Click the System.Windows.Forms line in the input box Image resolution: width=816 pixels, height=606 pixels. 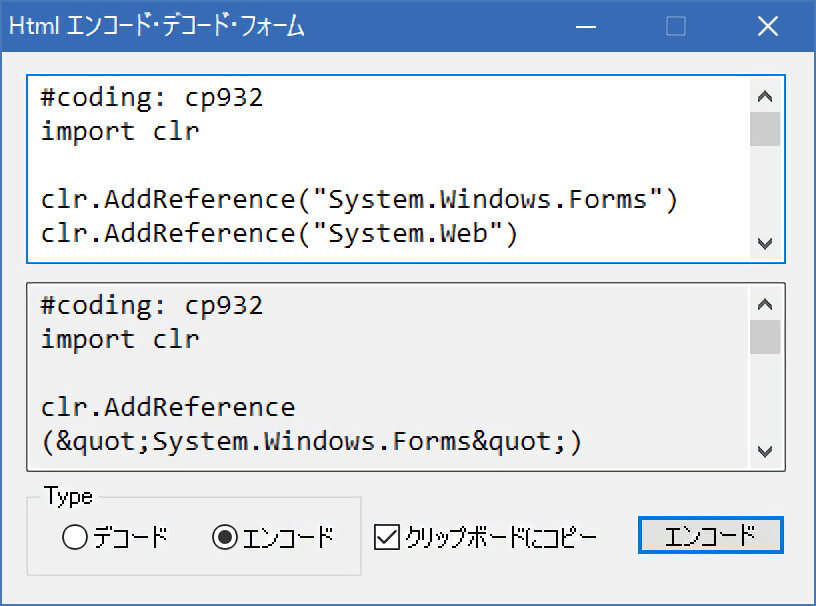pyautogui.click(x=360, y=199)
